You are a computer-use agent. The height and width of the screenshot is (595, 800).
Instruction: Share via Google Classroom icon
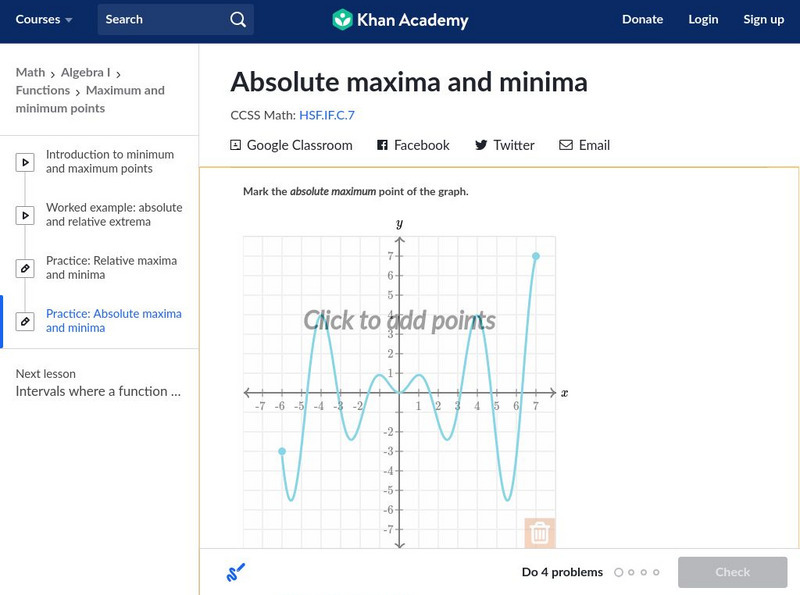pos(236,145)
